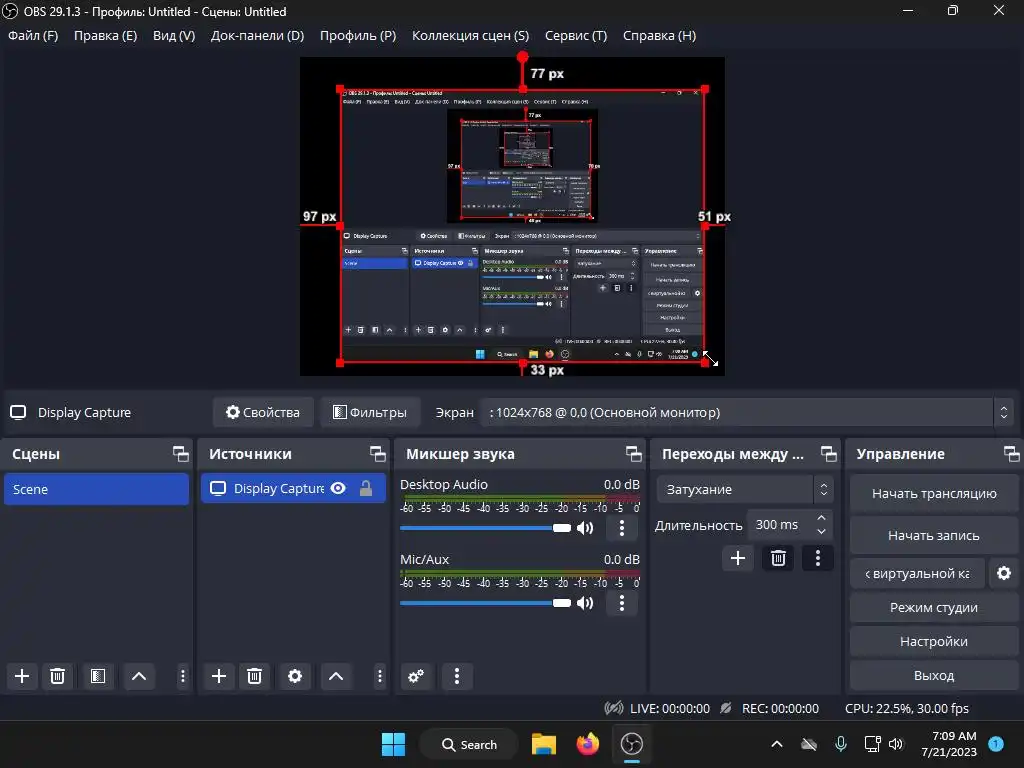
Task: Undock the Sources panel
Action: click(x=377, y=454)
